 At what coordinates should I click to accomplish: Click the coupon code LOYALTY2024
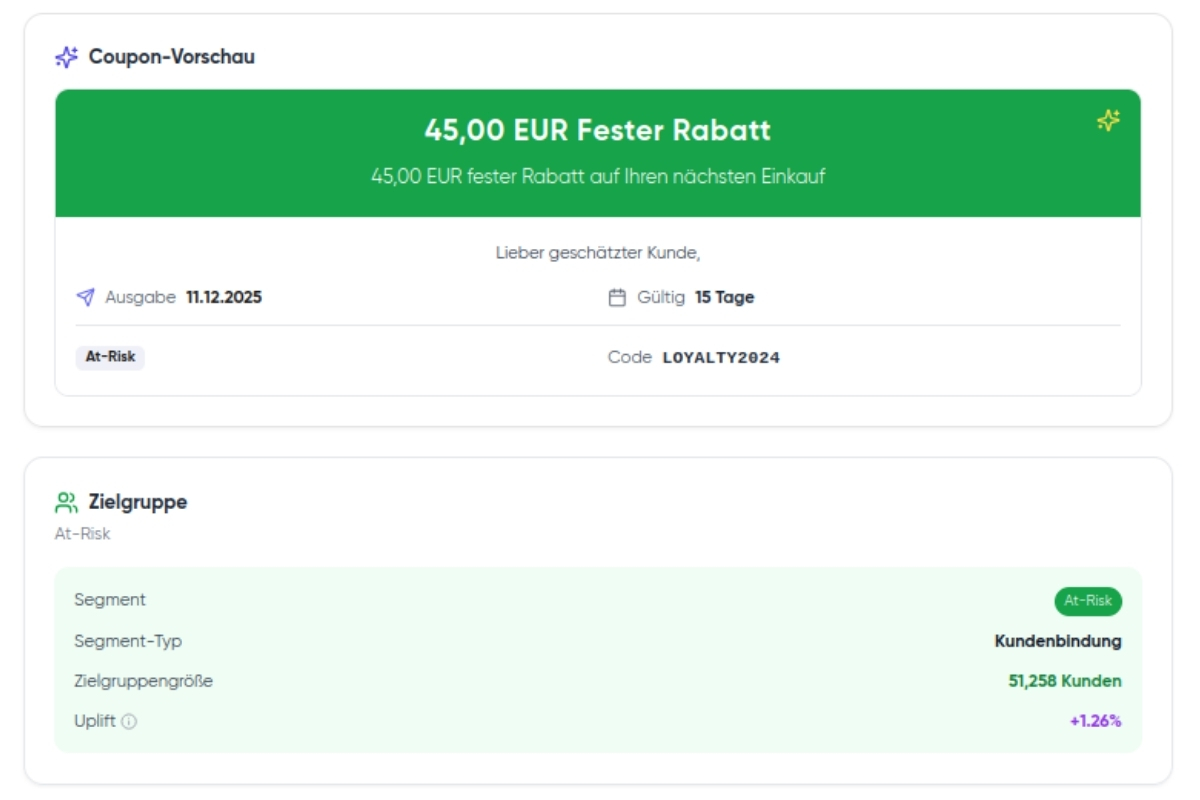721,357
